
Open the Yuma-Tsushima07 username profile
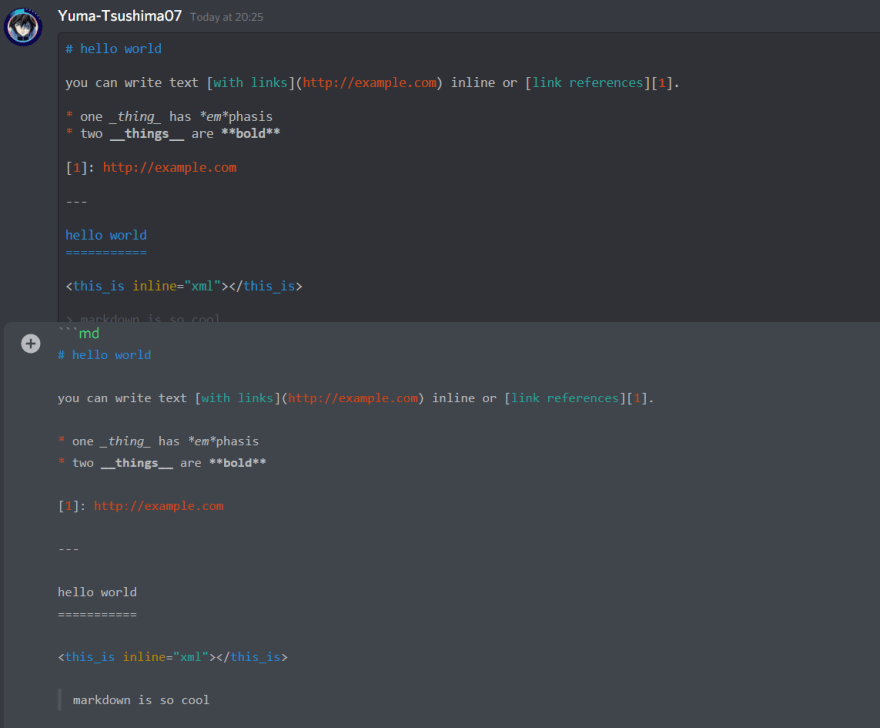[120, 16]
